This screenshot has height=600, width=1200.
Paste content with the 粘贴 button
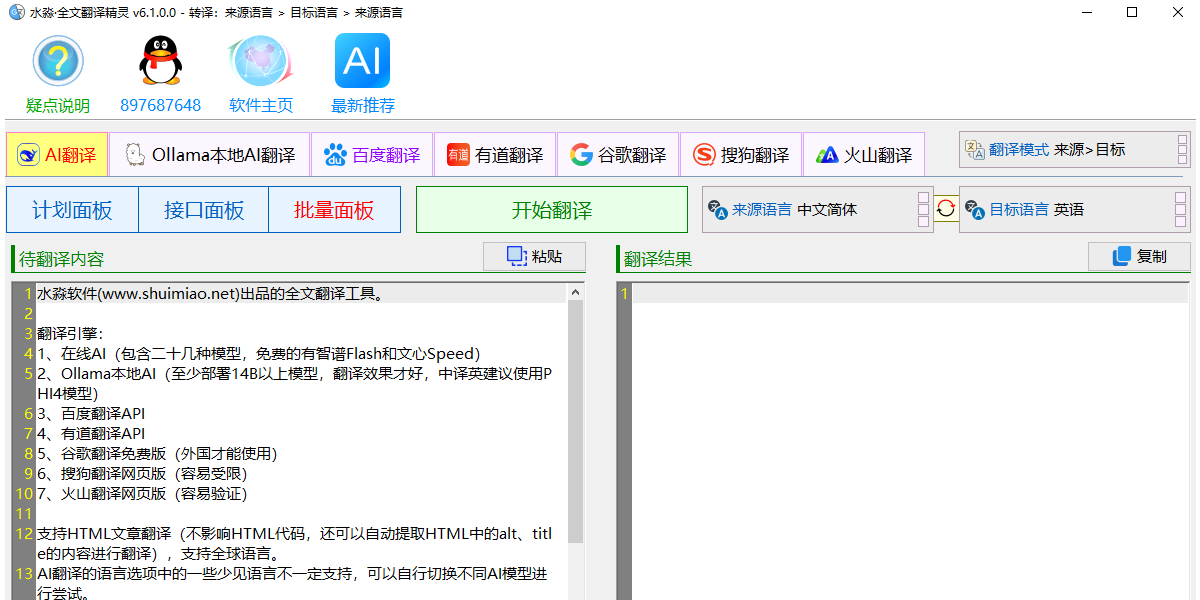(x=534, y=256)
